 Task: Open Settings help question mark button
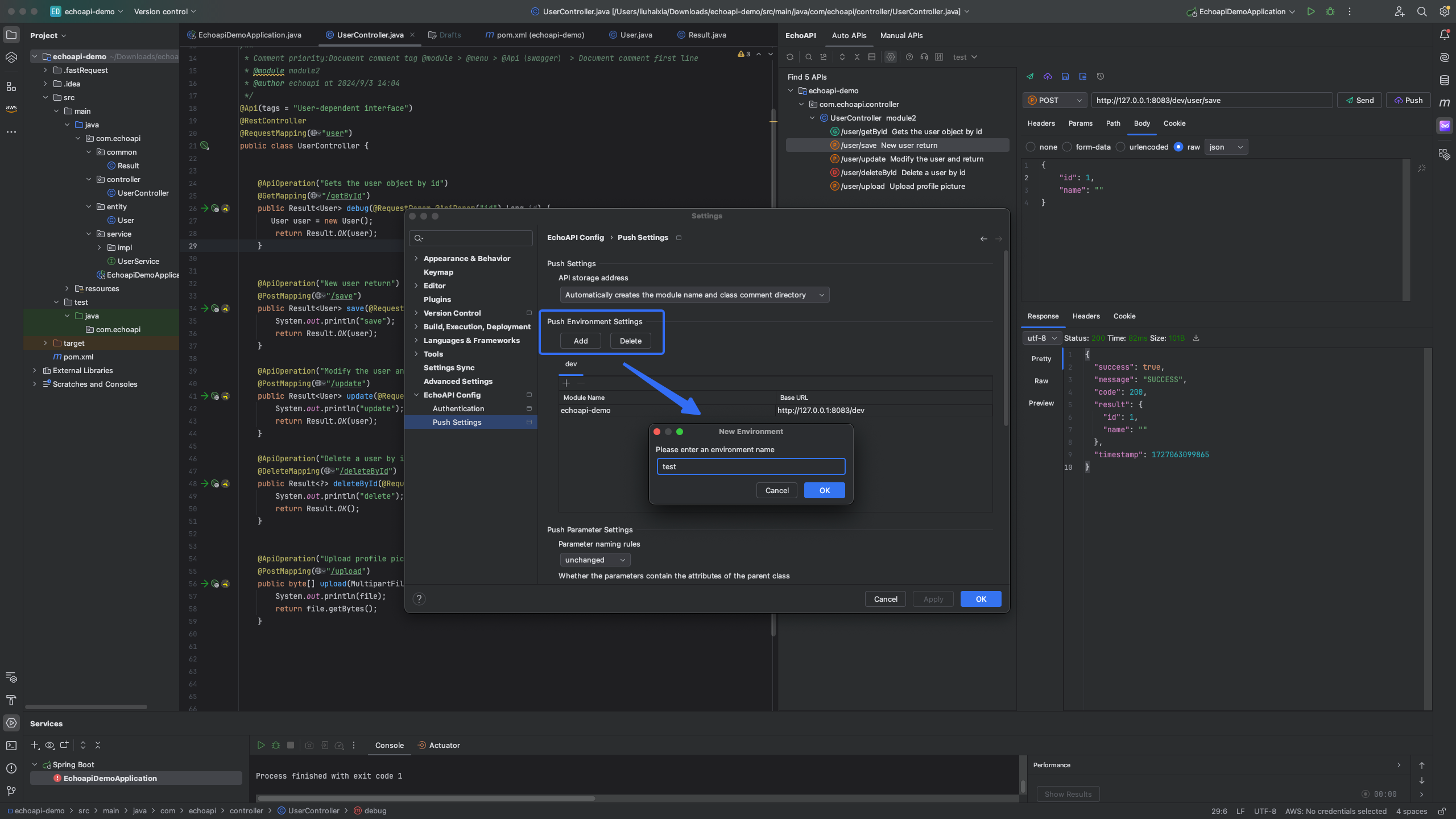(419, 599)
